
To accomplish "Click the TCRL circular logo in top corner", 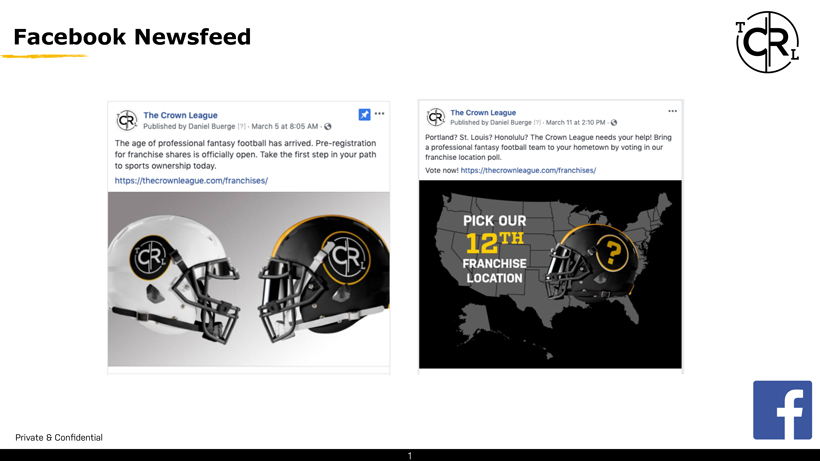I will [767, 42].
